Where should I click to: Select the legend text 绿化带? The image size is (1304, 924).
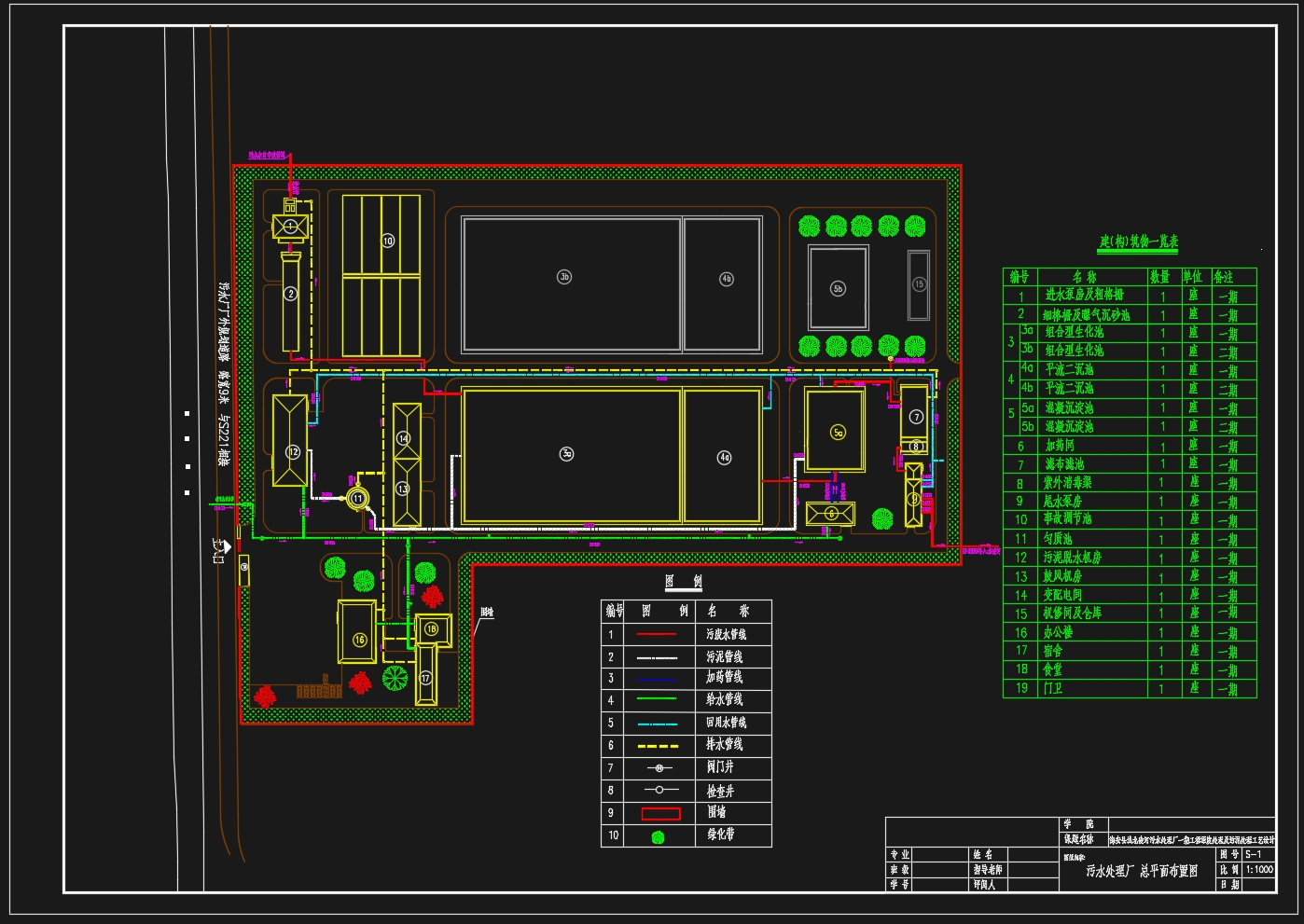720,834
